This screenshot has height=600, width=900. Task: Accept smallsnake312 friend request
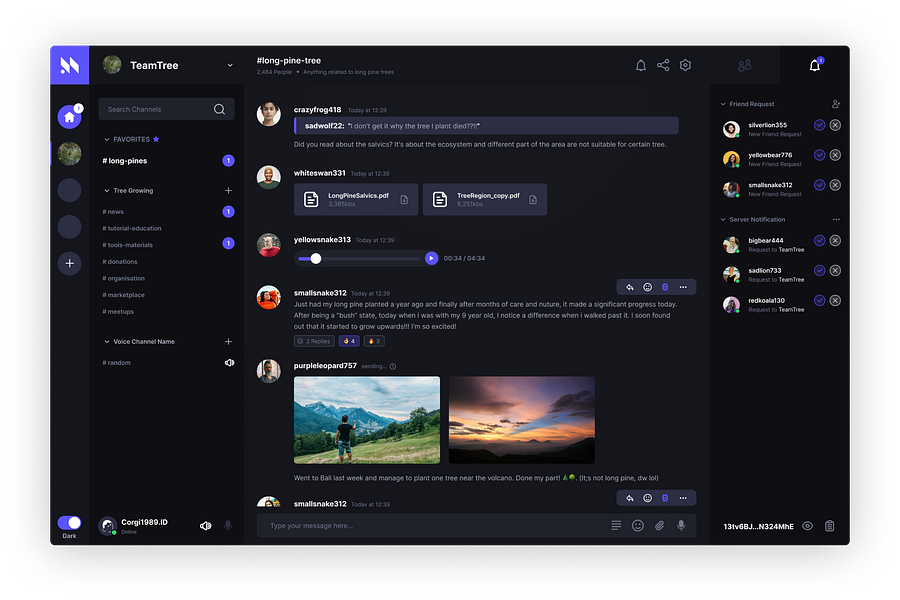pyautogui.click(x=820, y=185)
